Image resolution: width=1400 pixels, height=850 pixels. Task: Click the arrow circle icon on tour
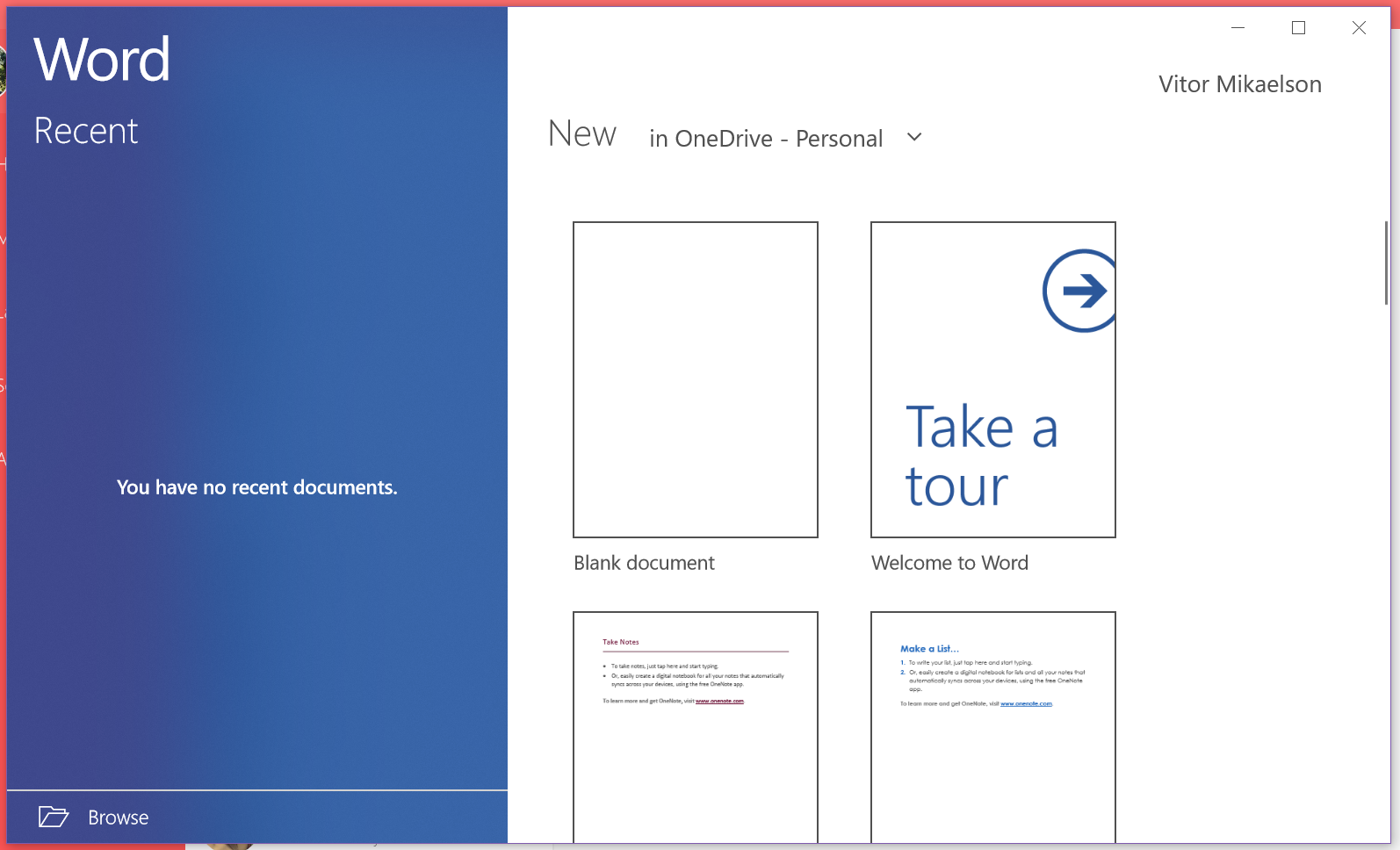coord(1079,291)
